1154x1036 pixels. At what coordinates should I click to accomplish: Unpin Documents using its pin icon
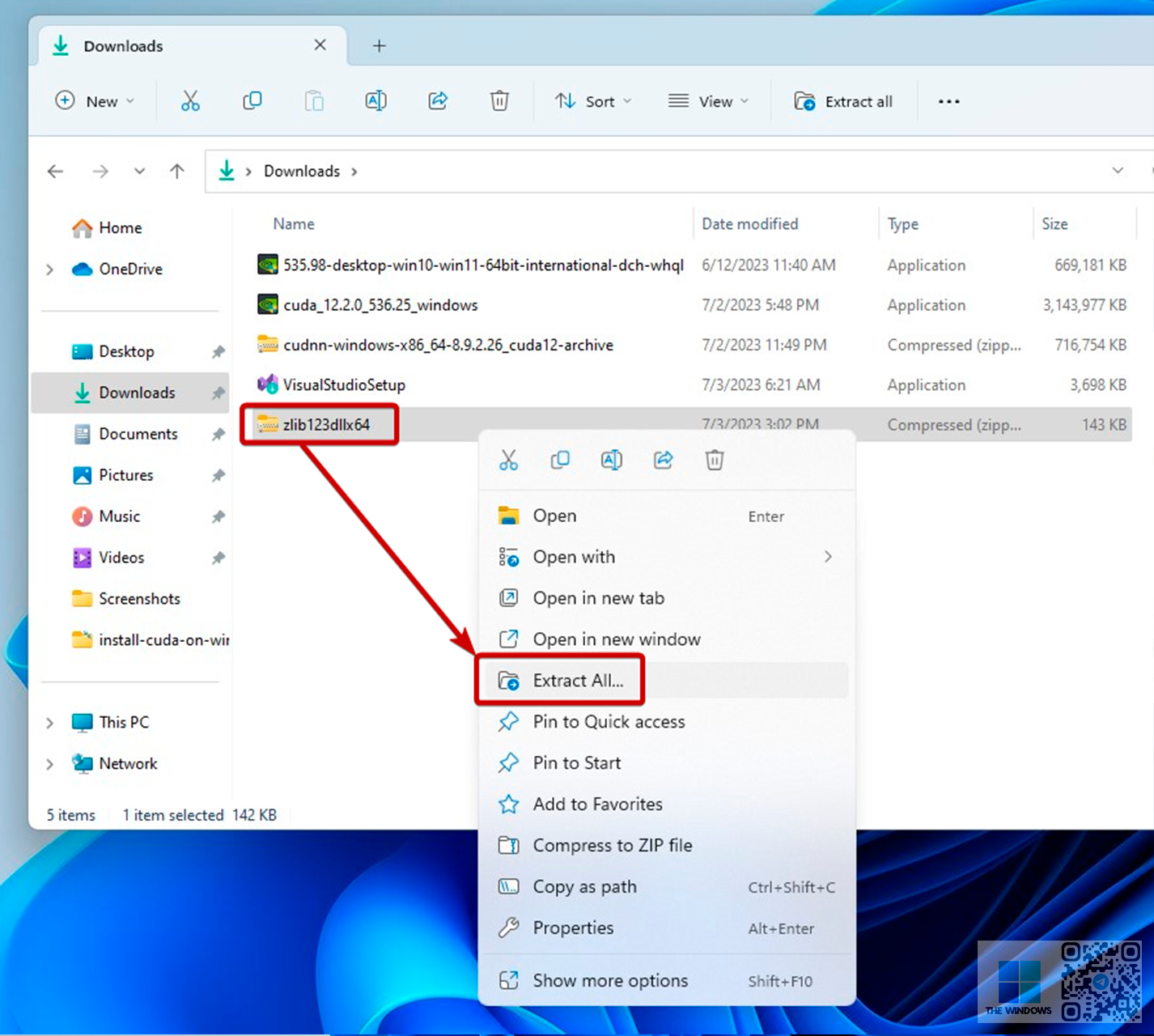click(x=218, y=435)
